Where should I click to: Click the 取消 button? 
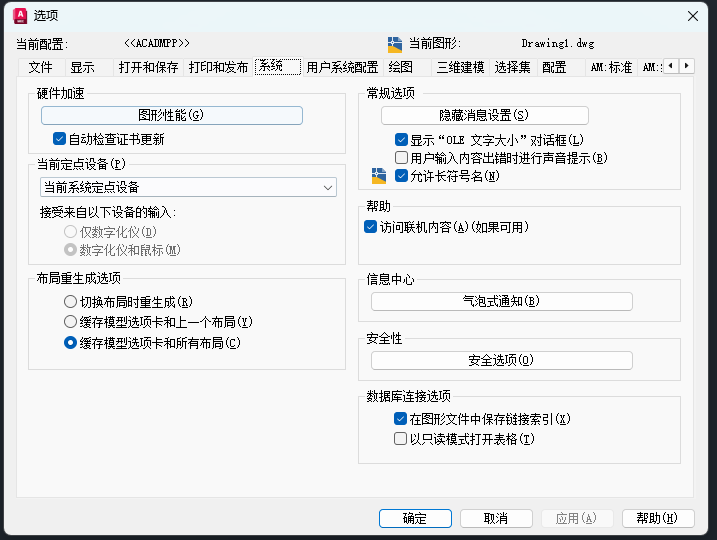pyautogui.click(x=496, y=518)
